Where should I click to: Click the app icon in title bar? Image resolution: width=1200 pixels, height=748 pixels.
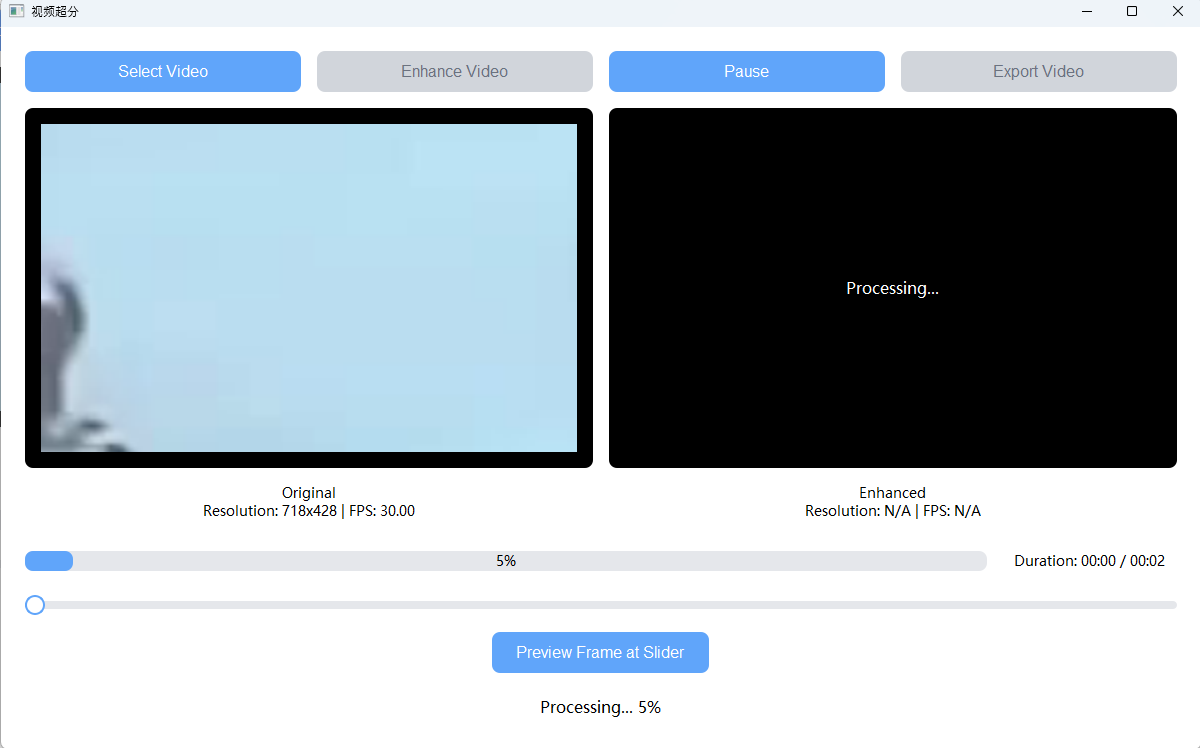[x=17, y=11]
